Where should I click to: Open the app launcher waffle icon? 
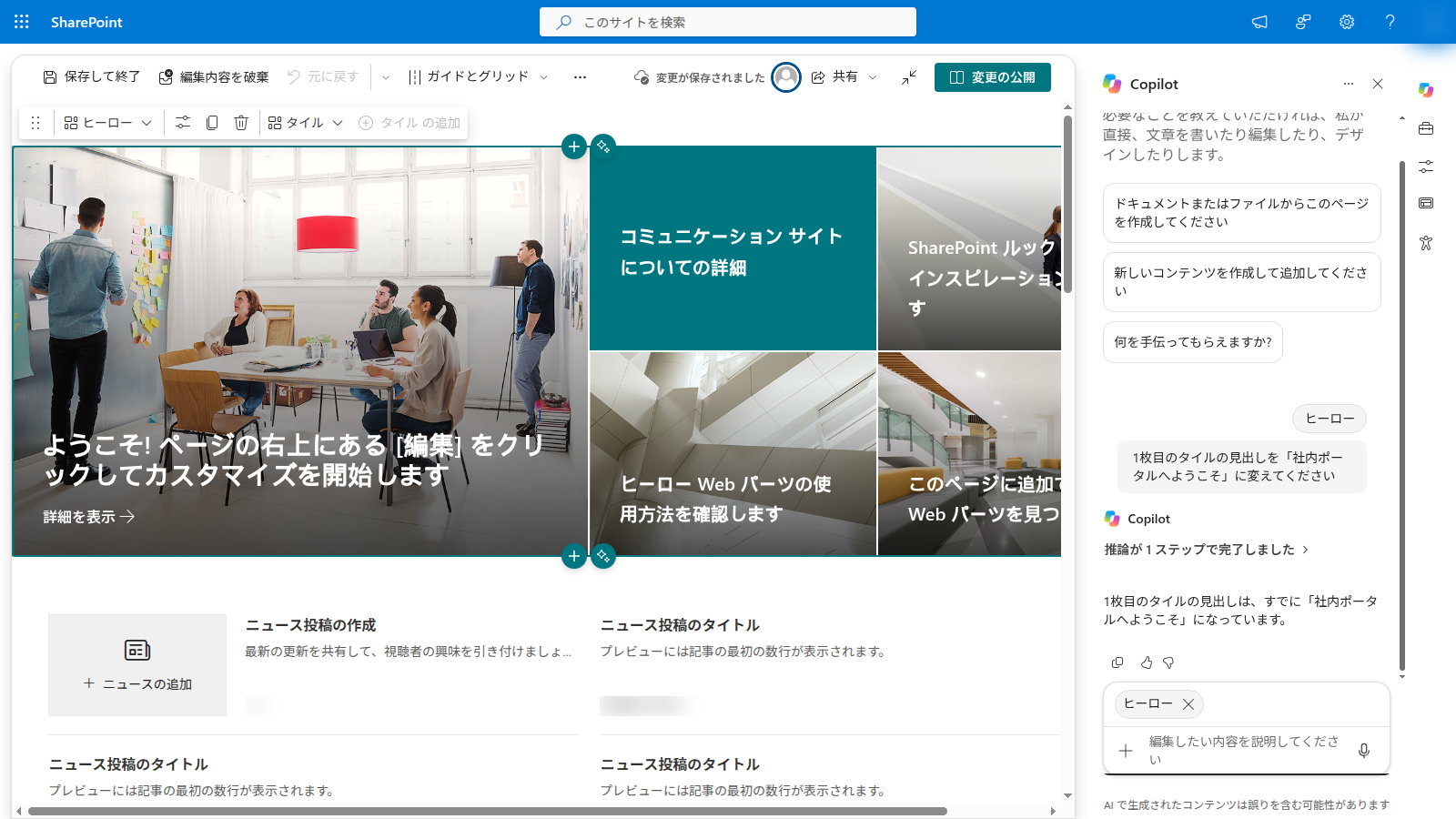[22, 22]
